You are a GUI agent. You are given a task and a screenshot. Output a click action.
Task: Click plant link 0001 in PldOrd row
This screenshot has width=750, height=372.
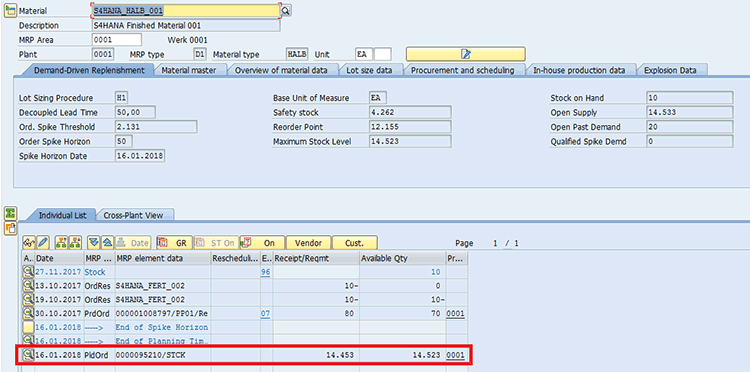tap(455, 355)
